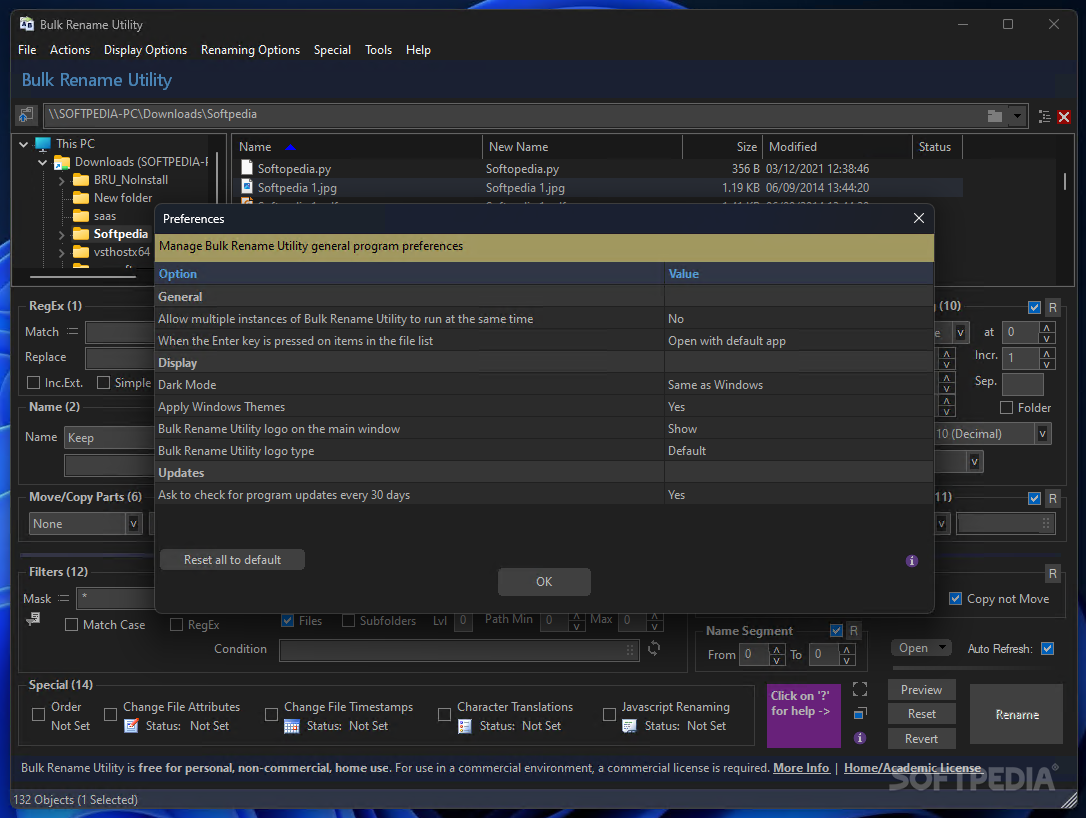The height and width of the screenshot is (818, 1086).
Task: Open the Special menu
Action: (332, 50)
